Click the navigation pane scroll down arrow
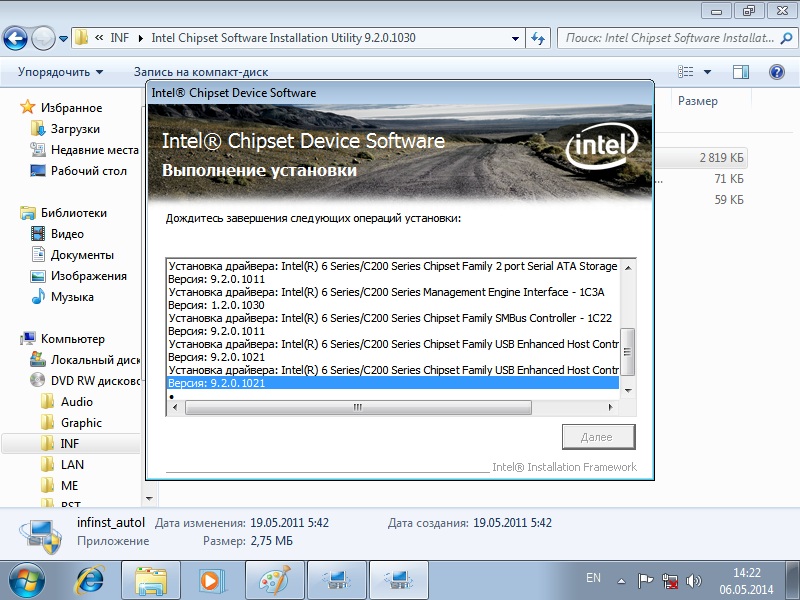 point(149,499)
